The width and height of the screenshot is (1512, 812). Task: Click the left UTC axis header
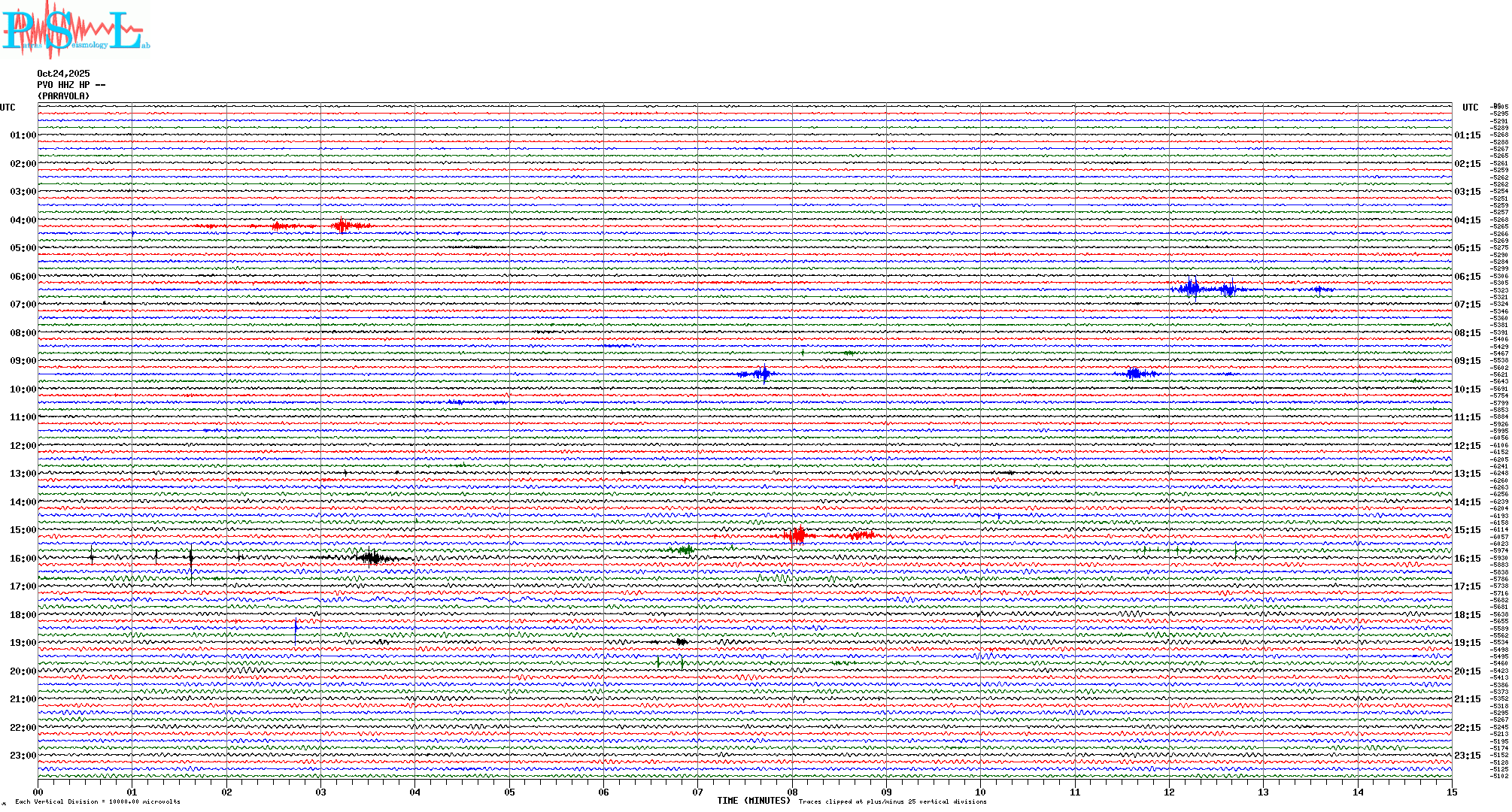(x=8, y=108)
